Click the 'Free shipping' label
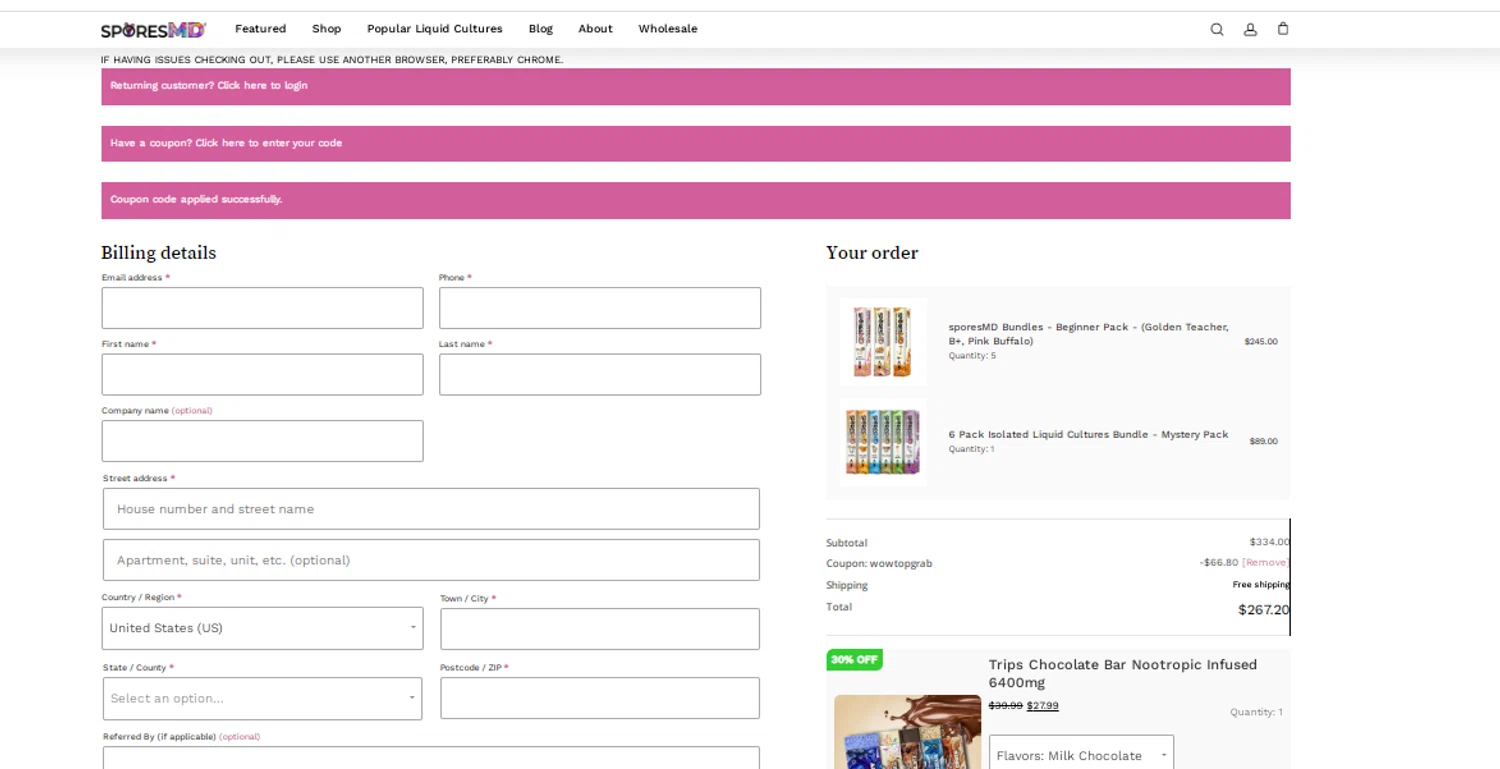 pyautogui.click(x=1261, y=585)
